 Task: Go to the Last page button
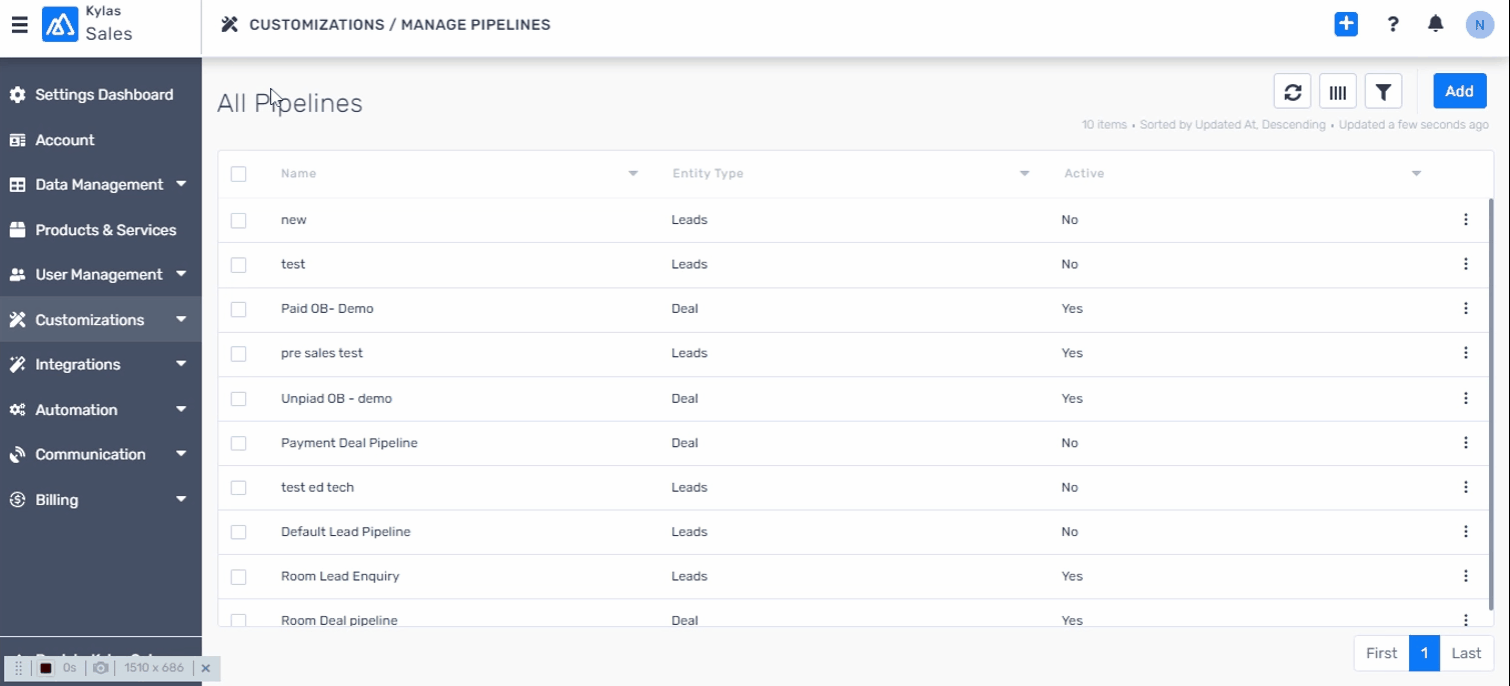[1466, 653]
